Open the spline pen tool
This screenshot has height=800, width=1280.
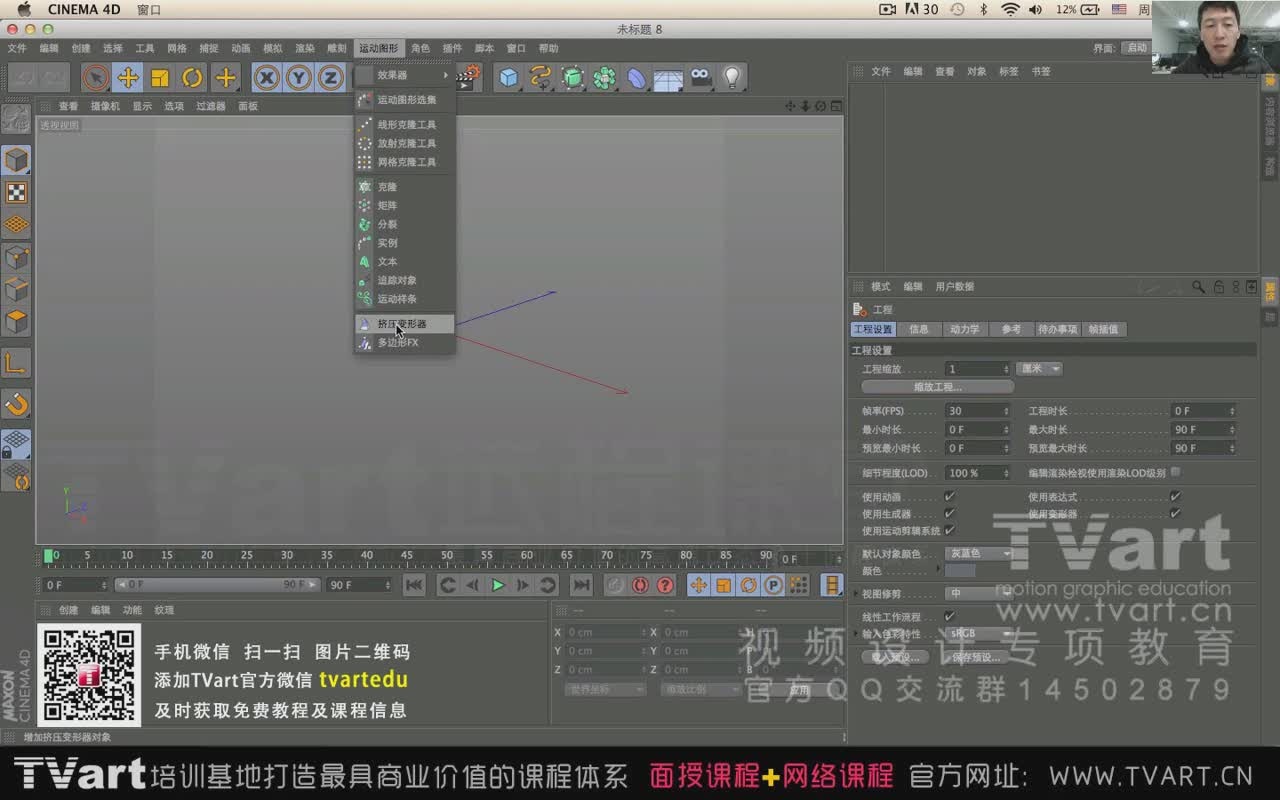(541, 77)
